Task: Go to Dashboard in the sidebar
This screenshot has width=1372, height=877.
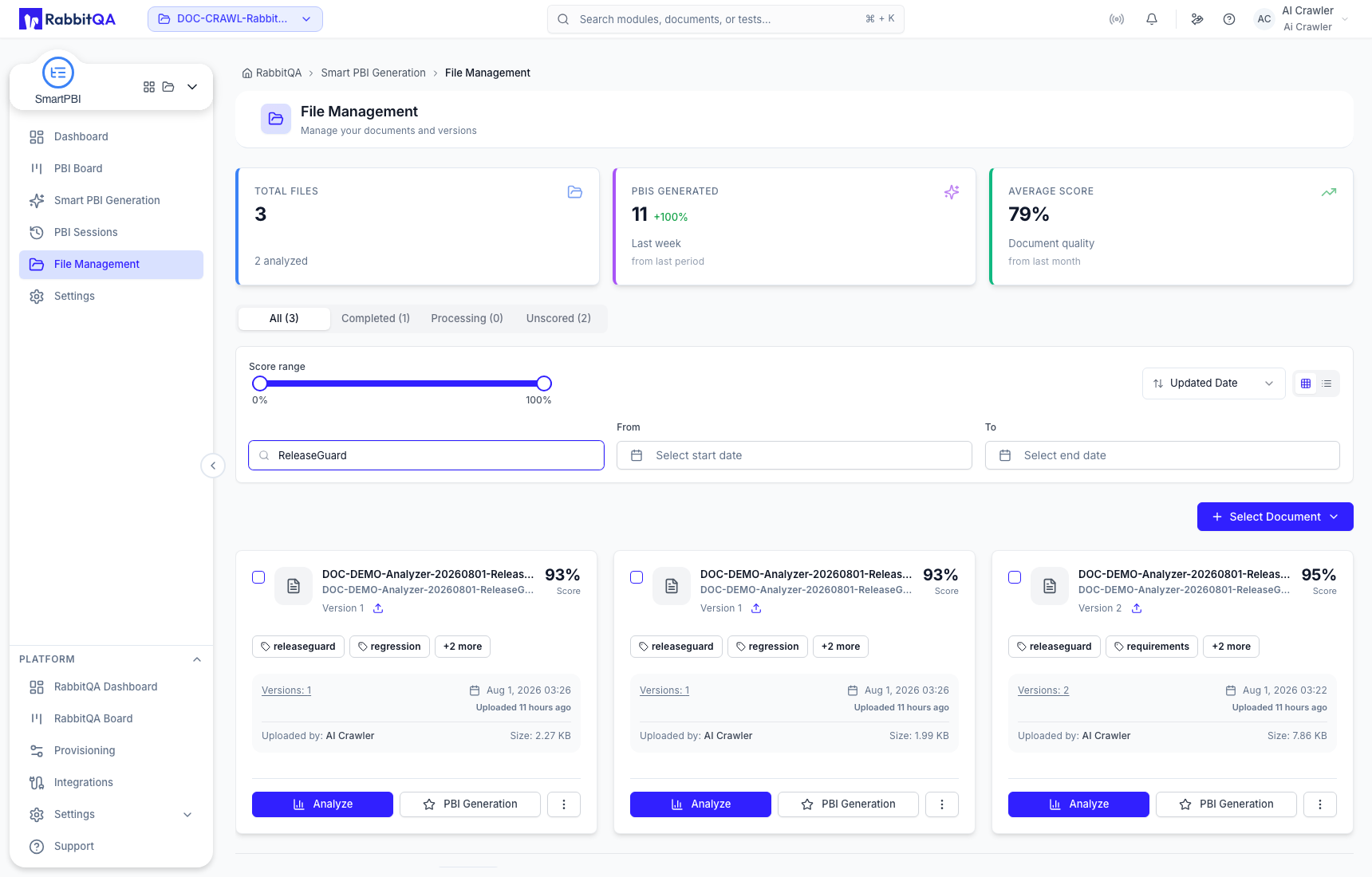Action: click(111, 136)
